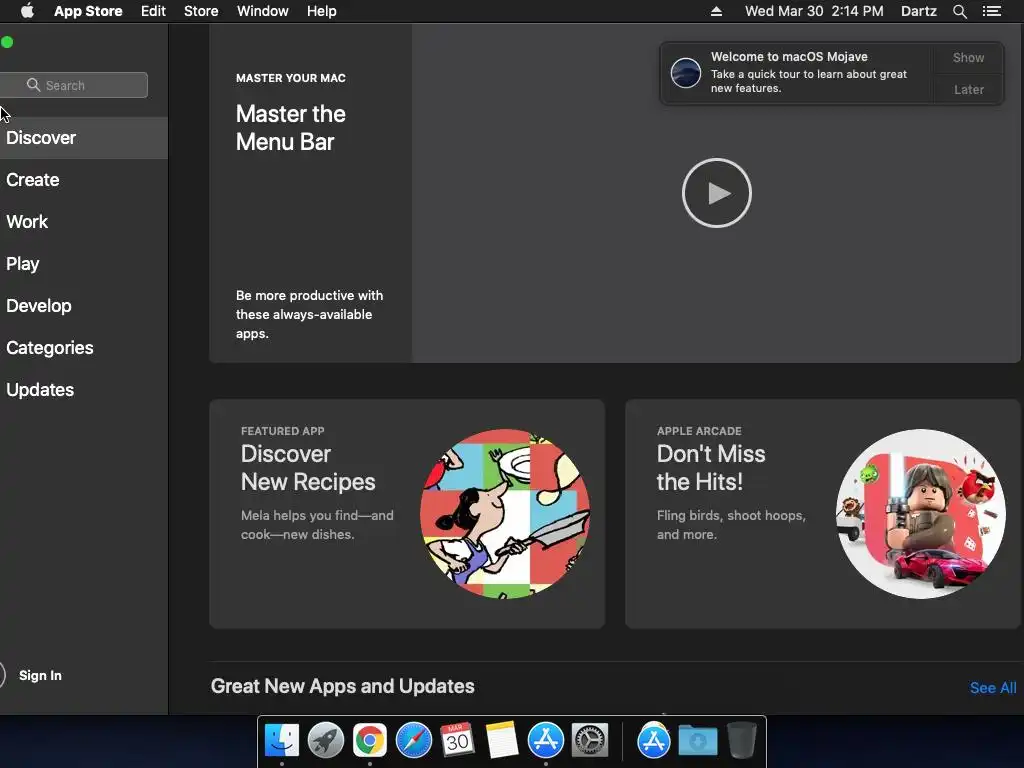Click the FEATURED APP label
Screen dimensions: 1024x768
tap(282, 431)
